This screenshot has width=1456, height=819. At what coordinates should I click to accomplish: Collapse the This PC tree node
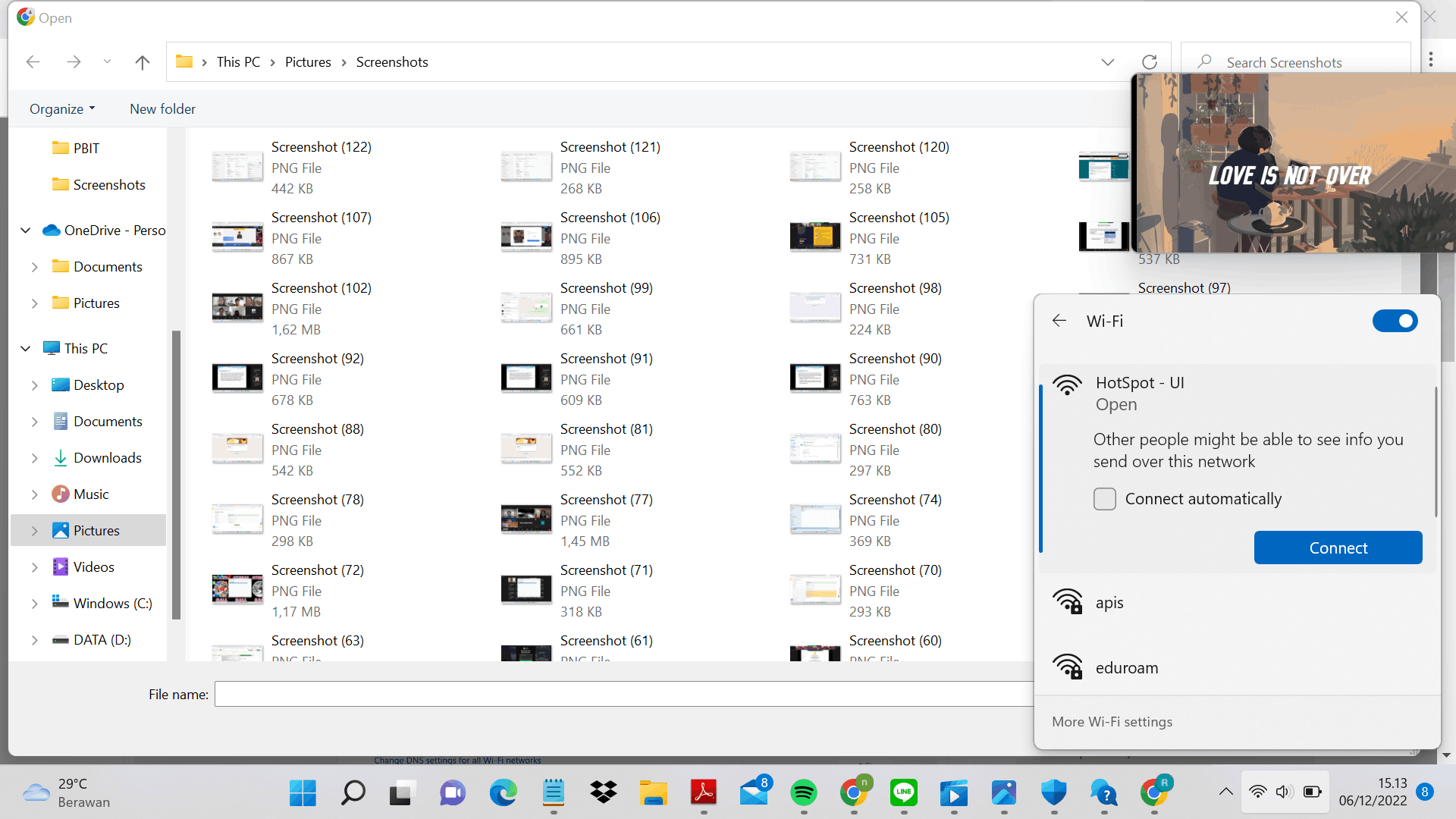(25, 349)
